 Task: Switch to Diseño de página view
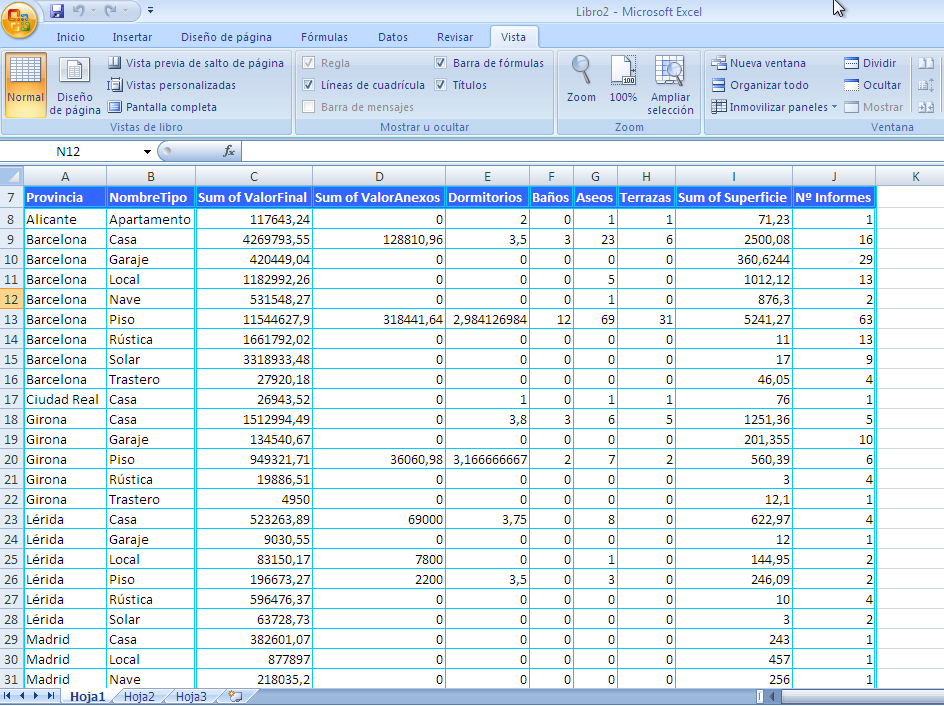point(75,83)
